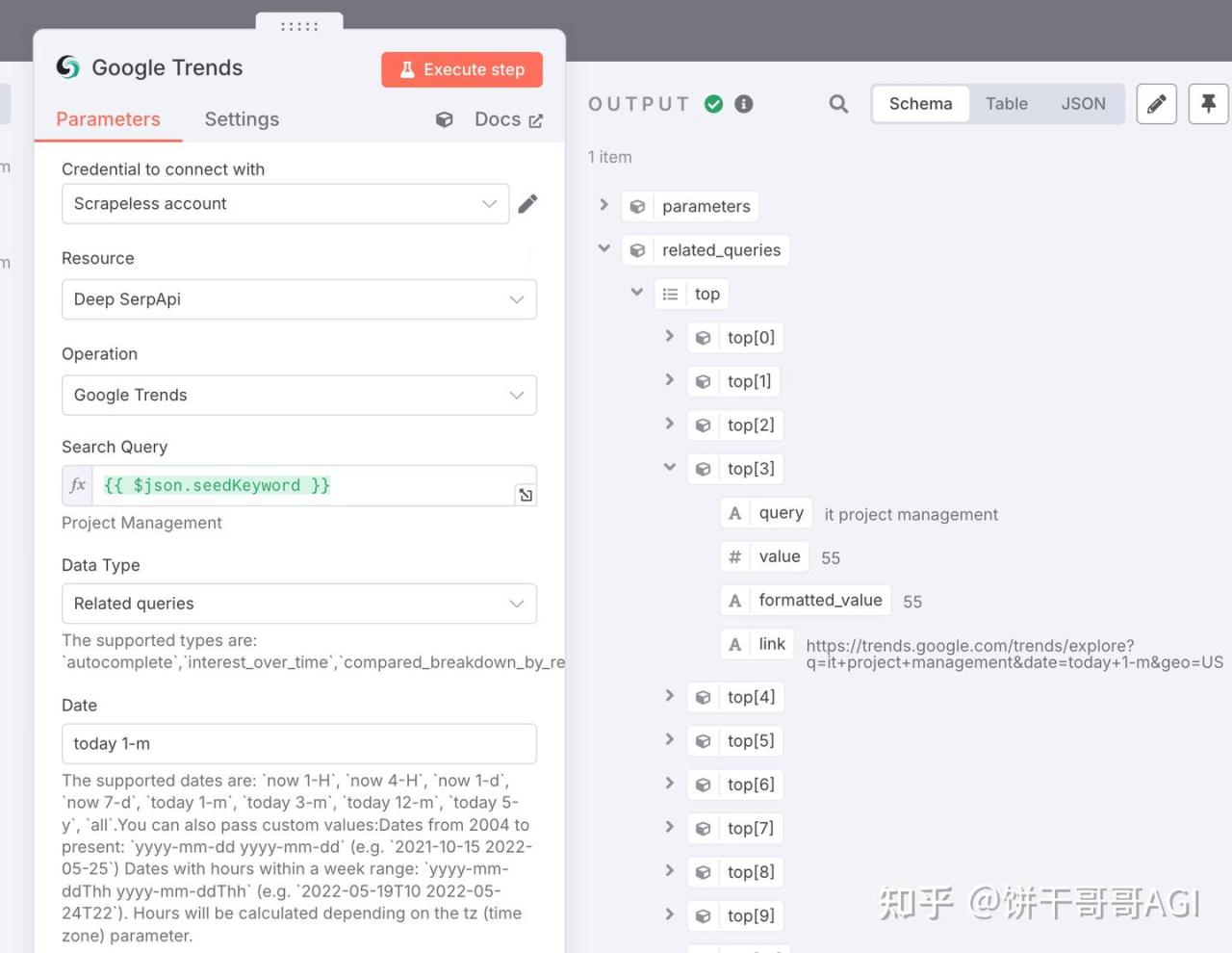Click the Date input field

[299, 744]
